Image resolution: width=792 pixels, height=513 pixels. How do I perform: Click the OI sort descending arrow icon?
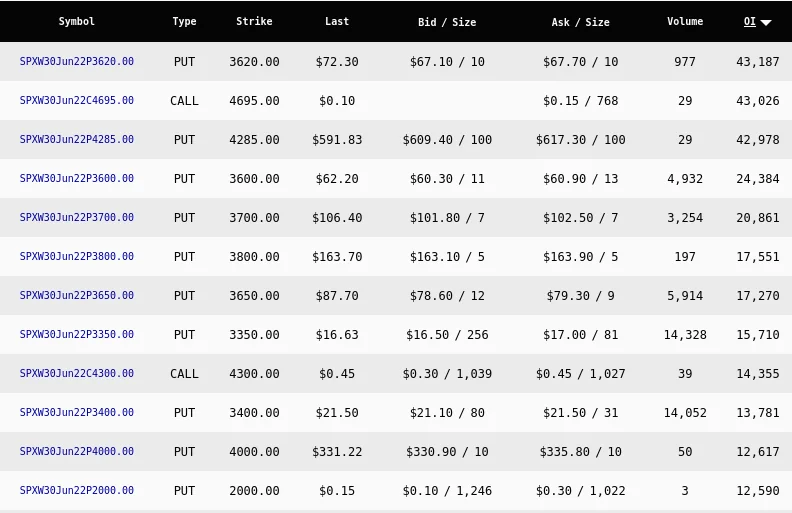coord(766,22)
